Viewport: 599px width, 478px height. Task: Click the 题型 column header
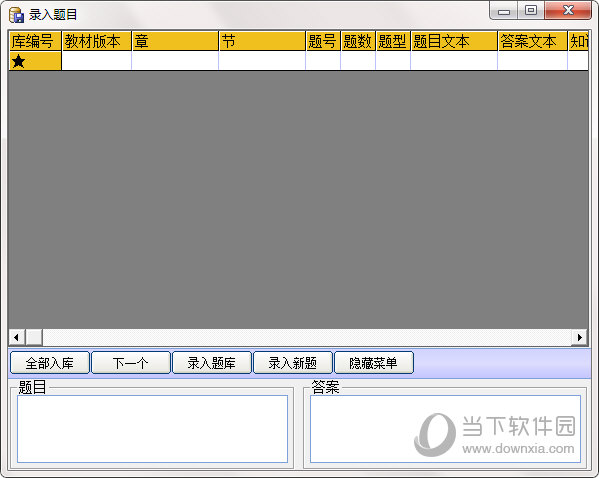tap(393, 41)
